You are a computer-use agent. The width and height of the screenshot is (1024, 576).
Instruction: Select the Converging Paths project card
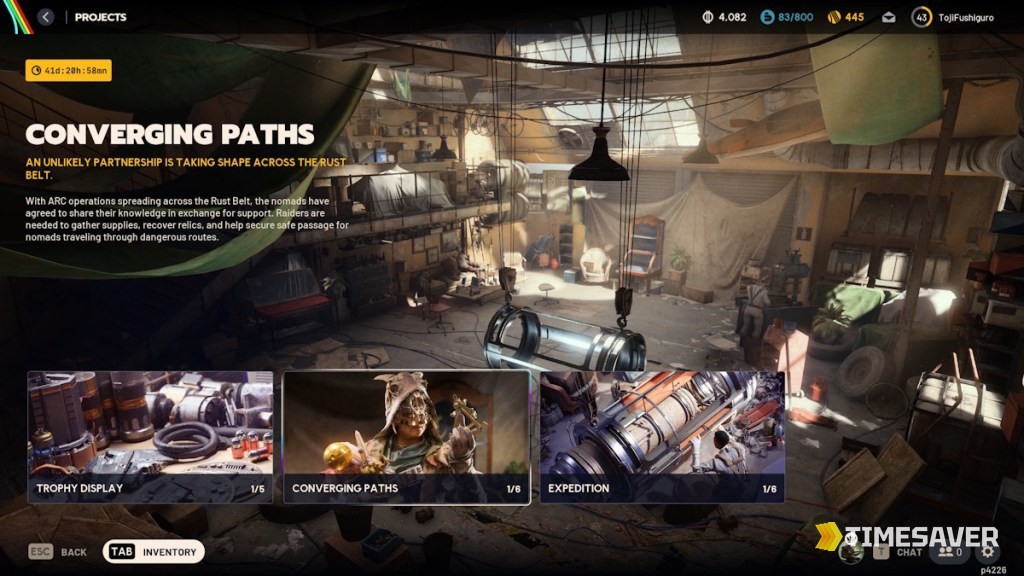[x=406, y=437]
